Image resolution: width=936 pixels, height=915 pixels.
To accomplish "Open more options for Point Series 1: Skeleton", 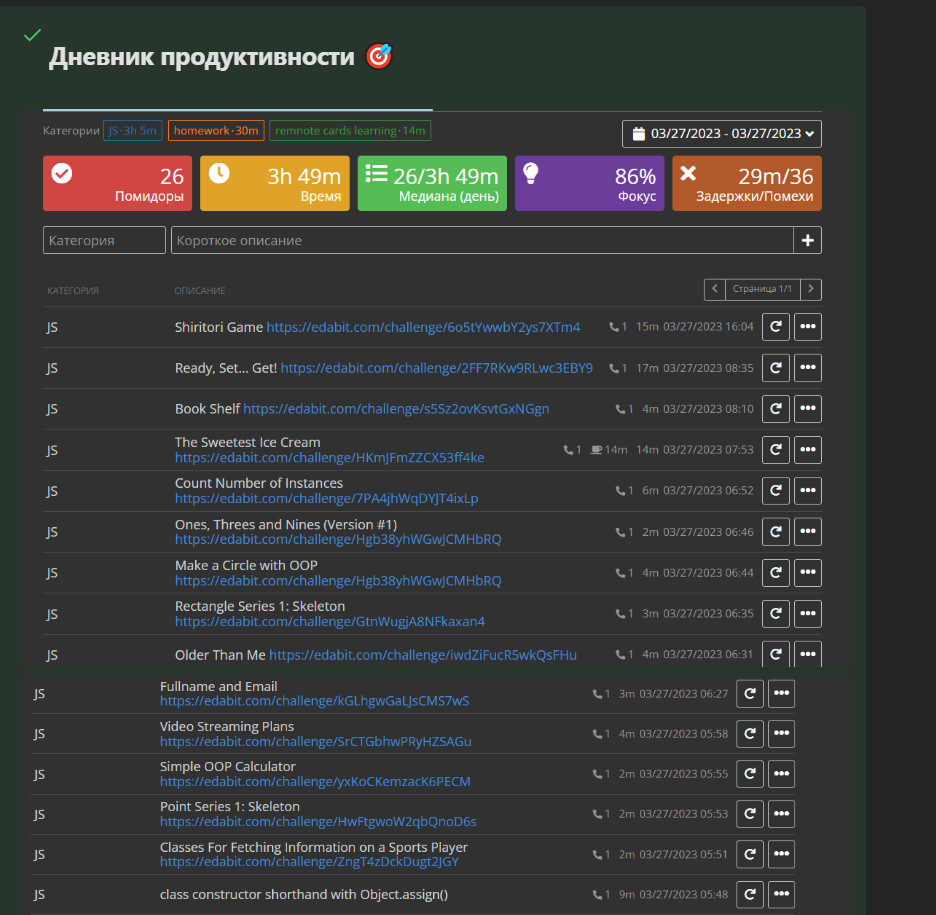I will coord(781,814).
